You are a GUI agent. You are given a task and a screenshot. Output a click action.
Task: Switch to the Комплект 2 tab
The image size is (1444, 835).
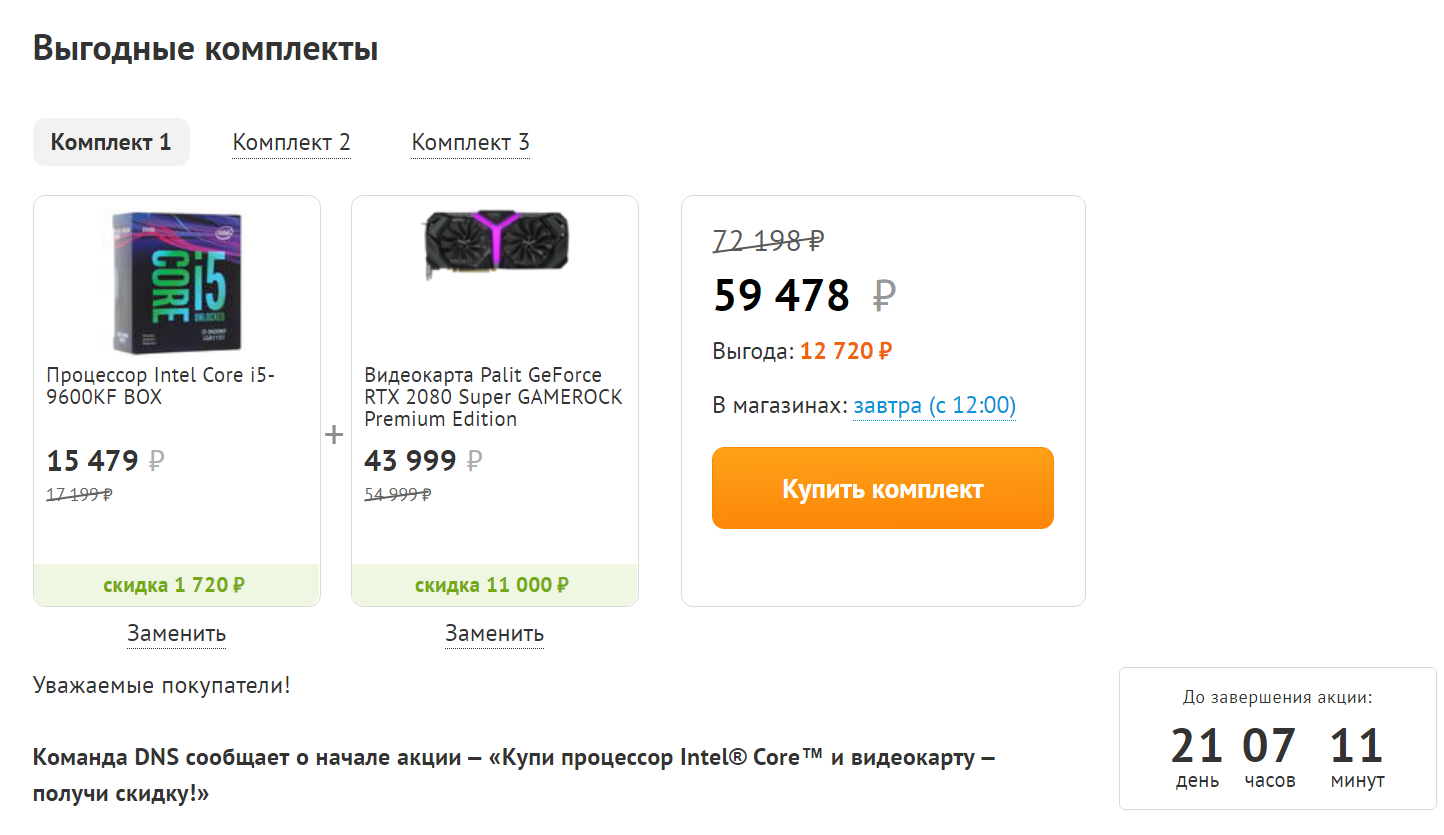[x=291, y=143]
